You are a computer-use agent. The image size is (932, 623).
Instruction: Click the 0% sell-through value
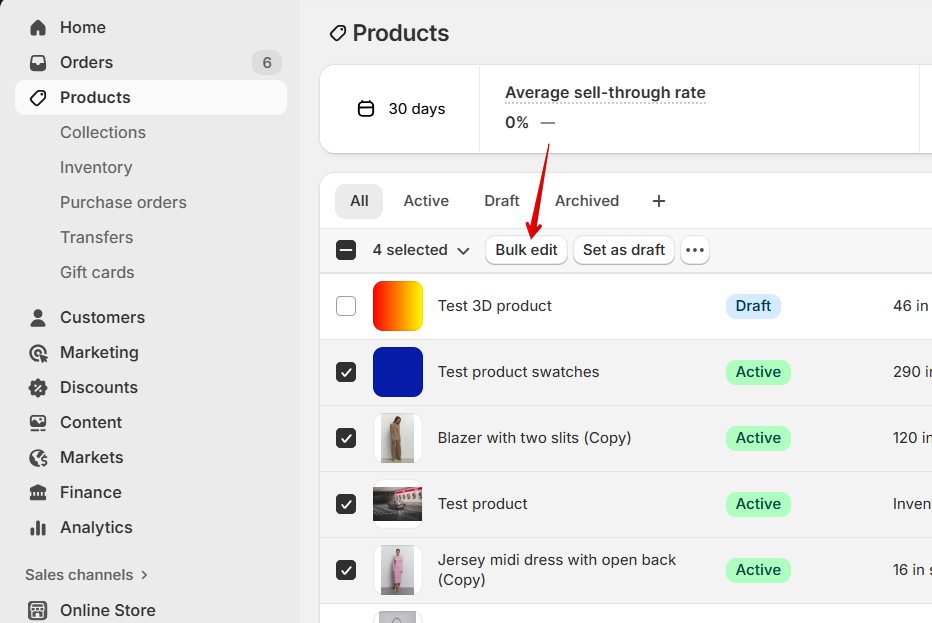pos(517,122)
